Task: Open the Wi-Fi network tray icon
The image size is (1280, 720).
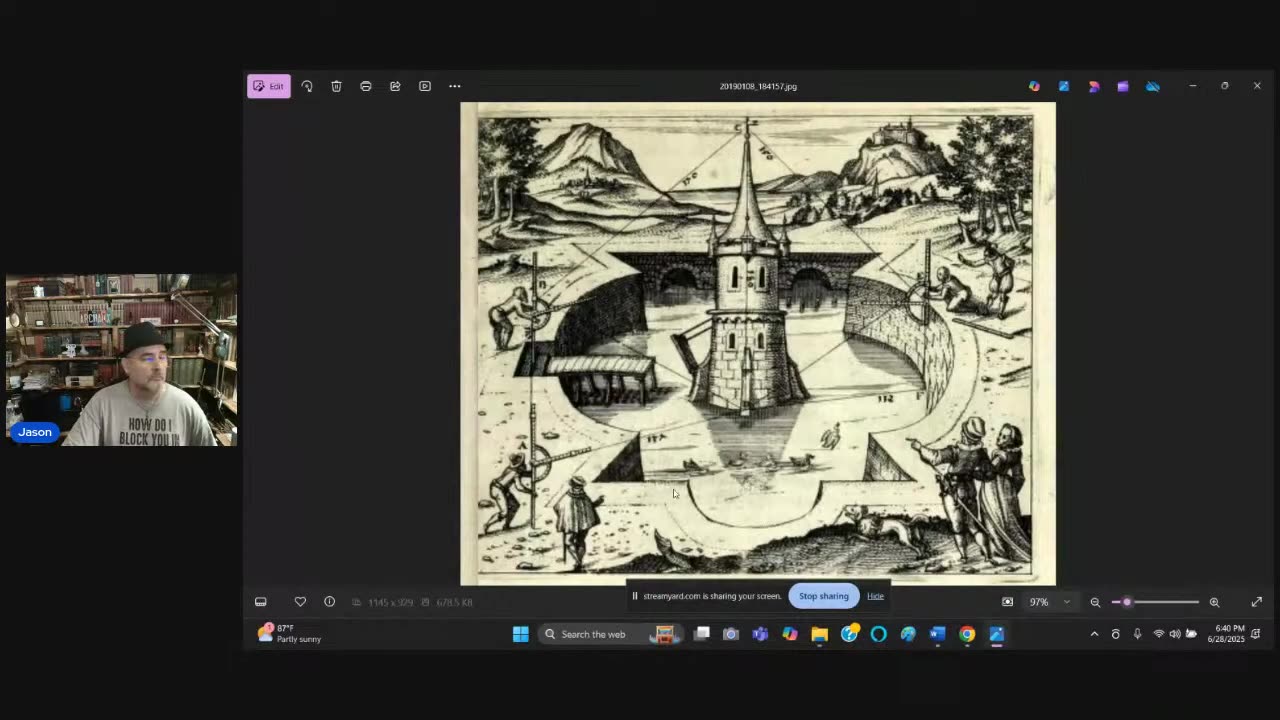Action: coord(1159,634)
